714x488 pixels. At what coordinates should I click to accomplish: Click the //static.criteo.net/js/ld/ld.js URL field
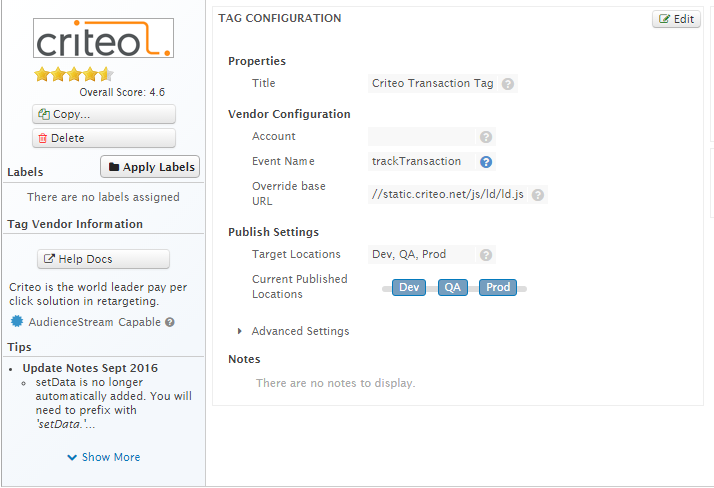pos(448,194)
